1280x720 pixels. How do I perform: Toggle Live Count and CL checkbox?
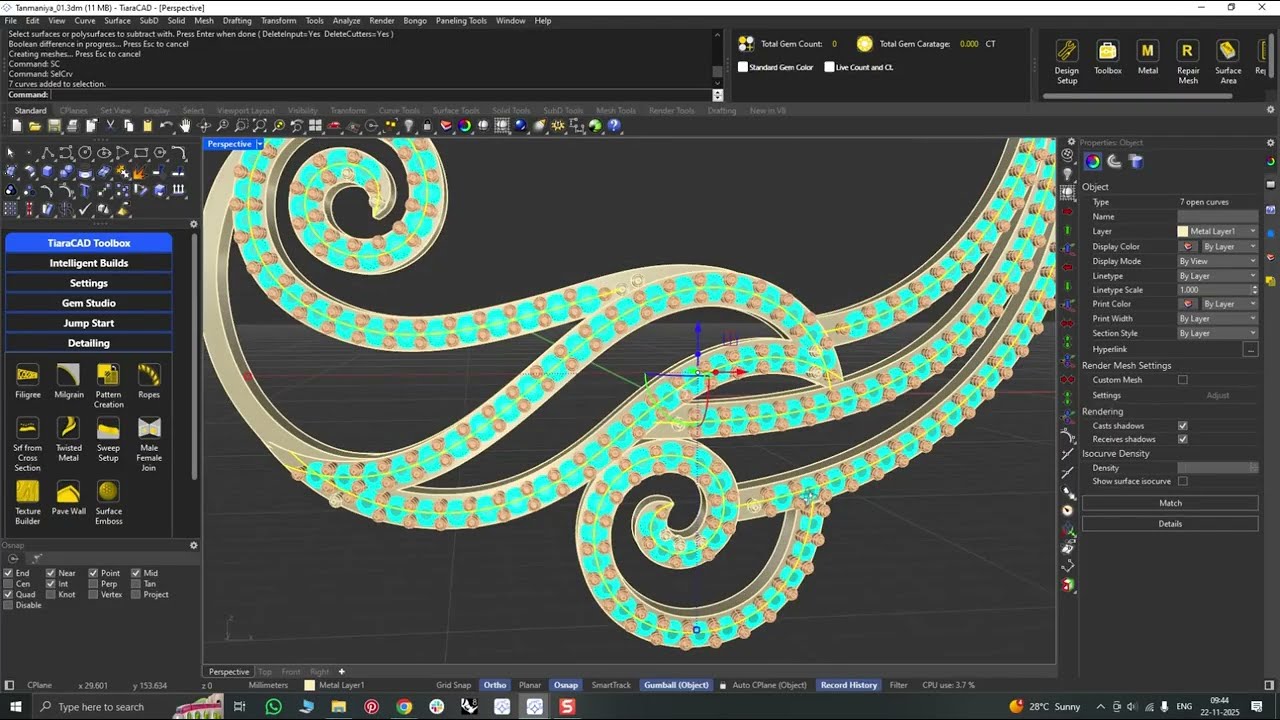point(828,67)
